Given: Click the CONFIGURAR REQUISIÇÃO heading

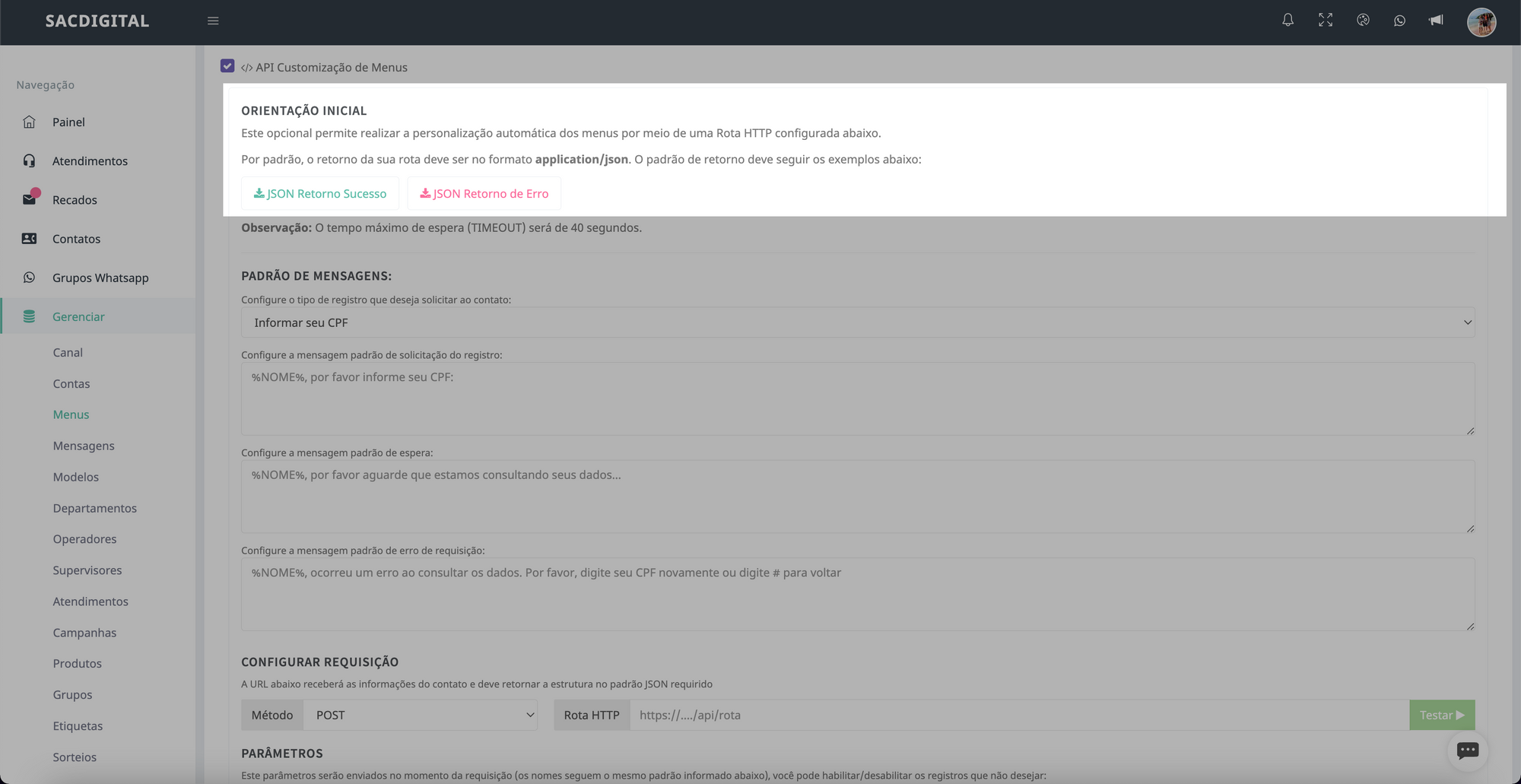Looking at the screenshot, I should [x=320, y=662].
